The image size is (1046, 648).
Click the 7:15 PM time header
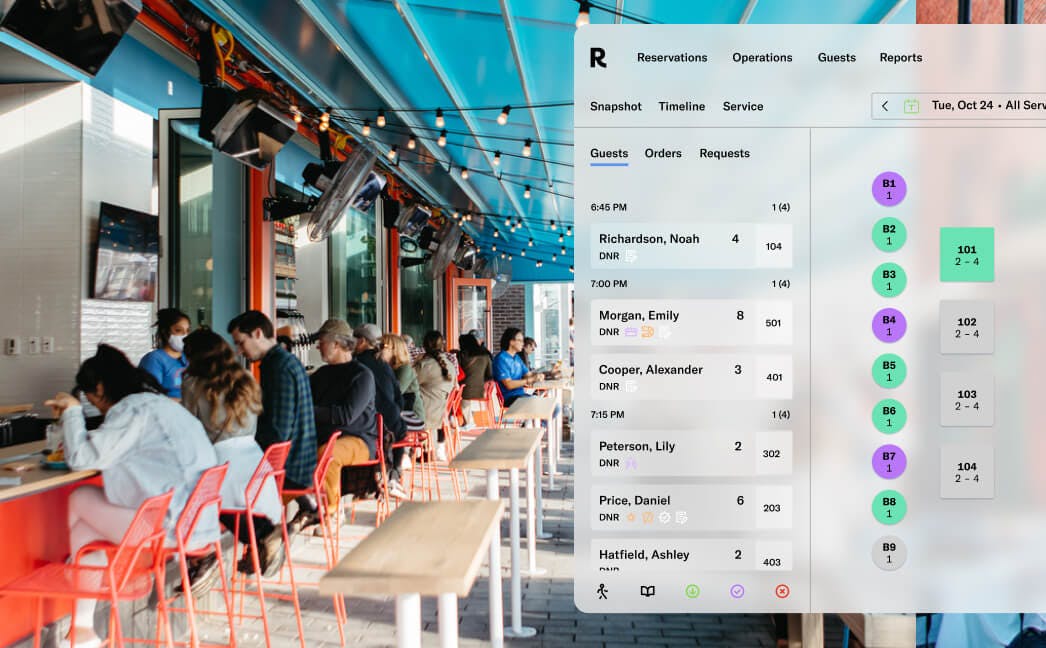[x=607, y=414]
